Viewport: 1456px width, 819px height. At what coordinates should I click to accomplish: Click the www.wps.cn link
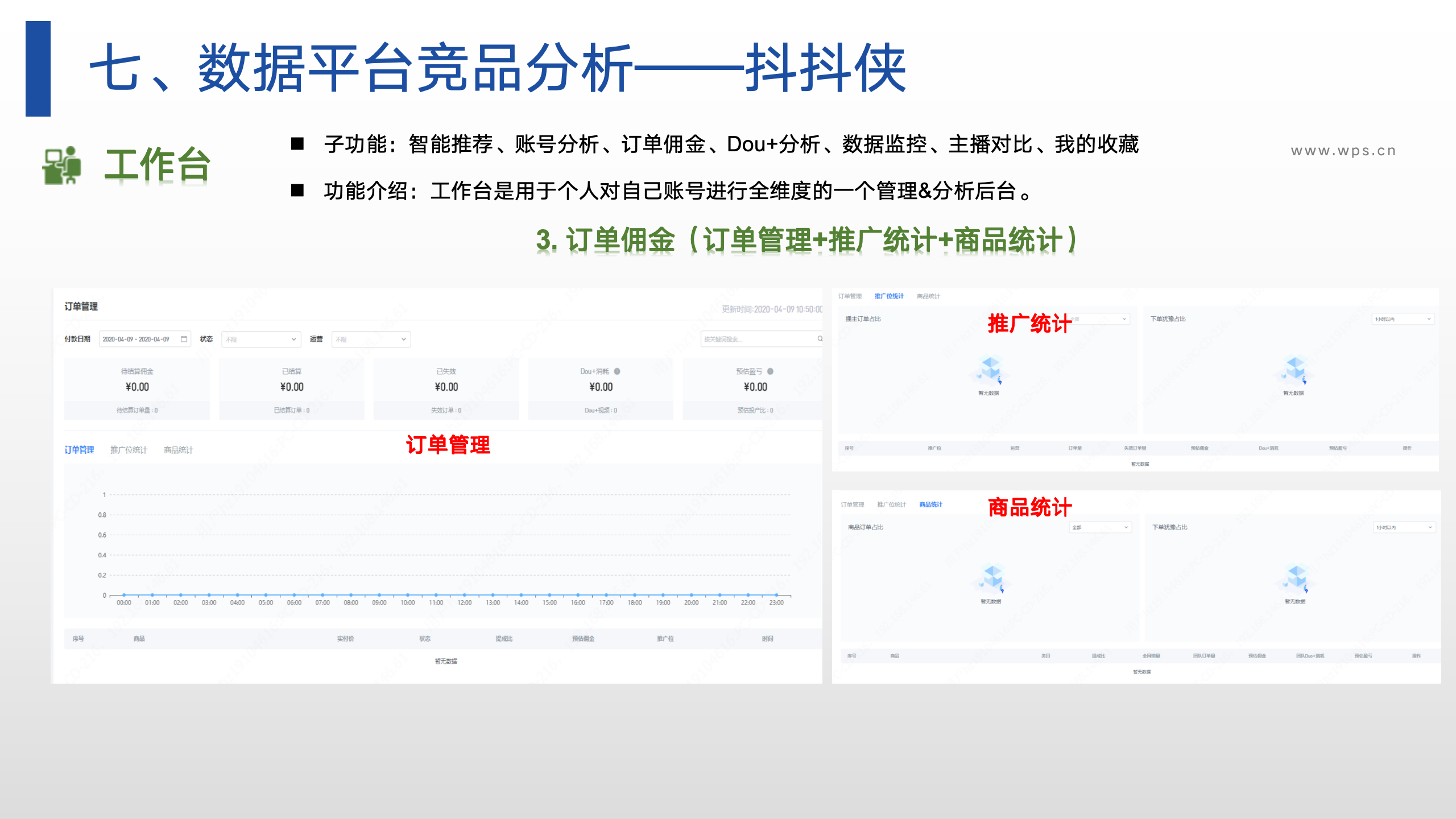point(1343,151)
